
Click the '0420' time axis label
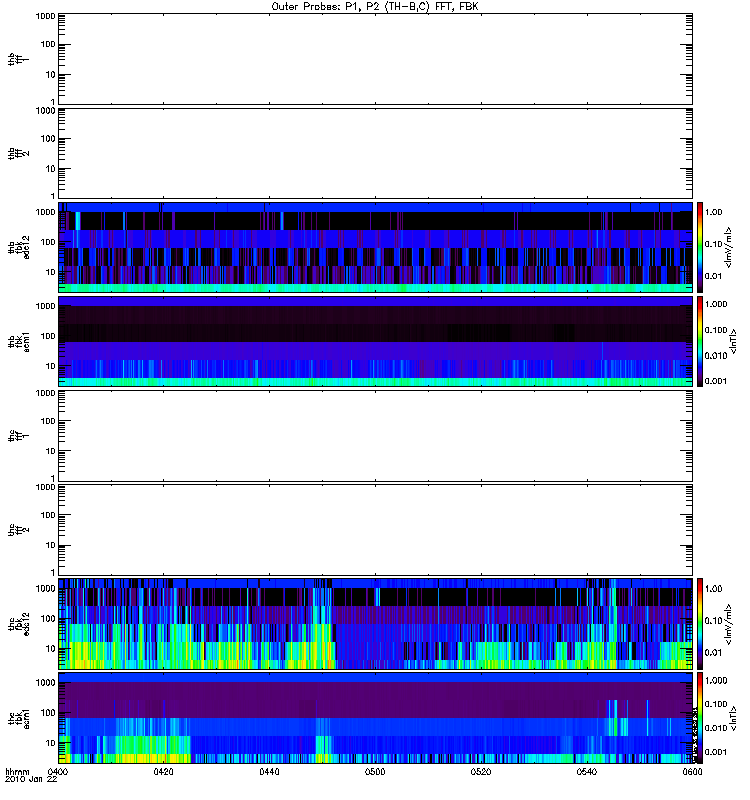pyautogui.click(x=163, y=772)
